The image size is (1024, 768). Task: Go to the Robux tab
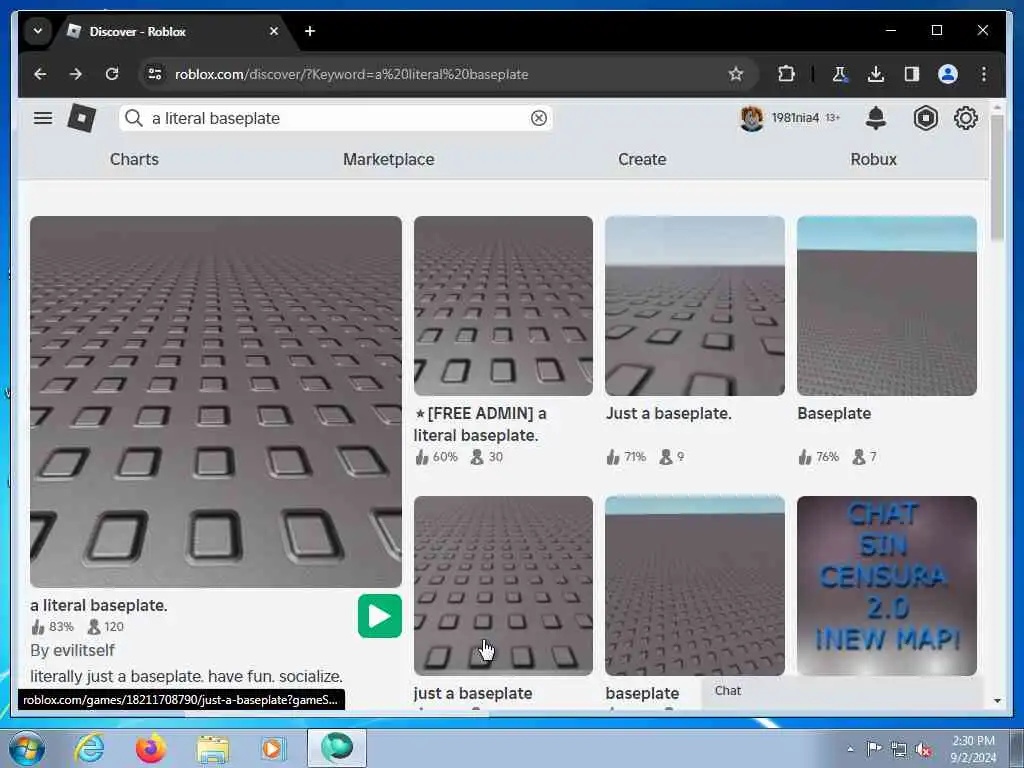(873, 159)
